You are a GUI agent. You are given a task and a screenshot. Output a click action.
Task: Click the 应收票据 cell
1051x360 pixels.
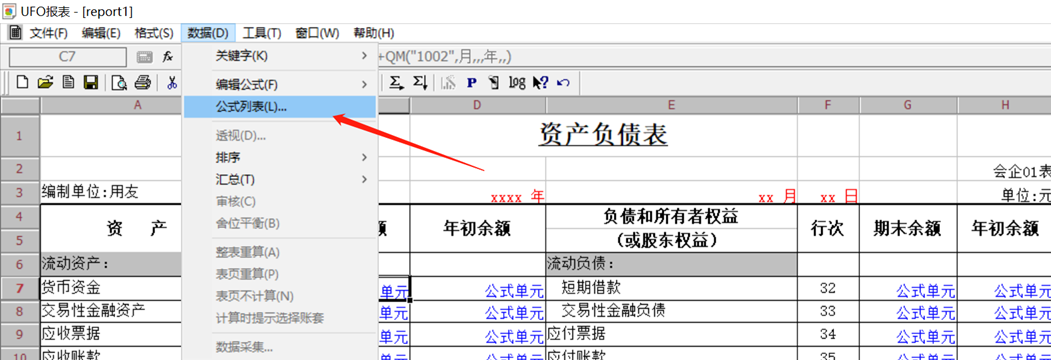(x=111, y=333)
